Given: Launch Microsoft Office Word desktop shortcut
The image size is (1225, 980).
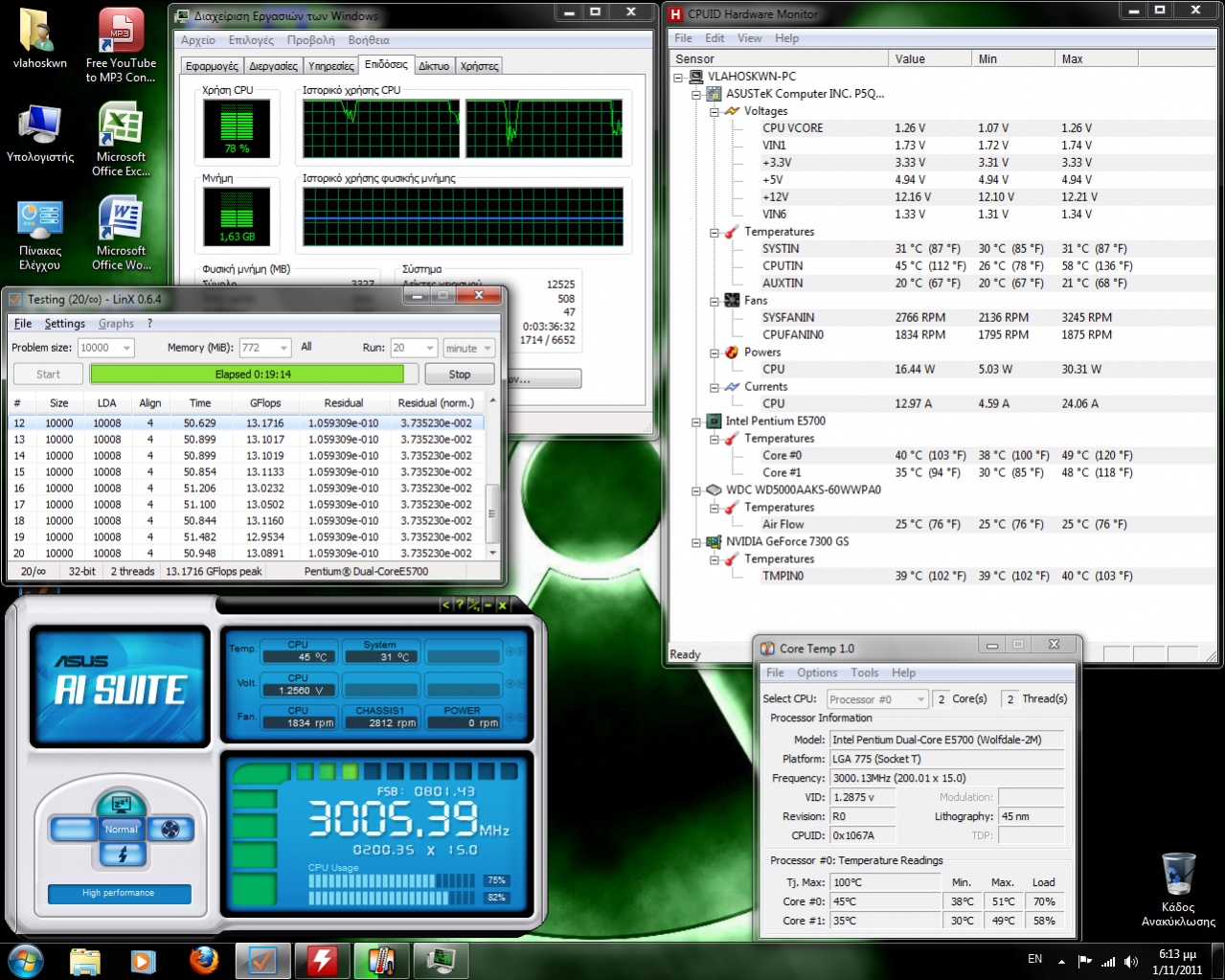Looking at the screenshot, I should tap(121, 233).
